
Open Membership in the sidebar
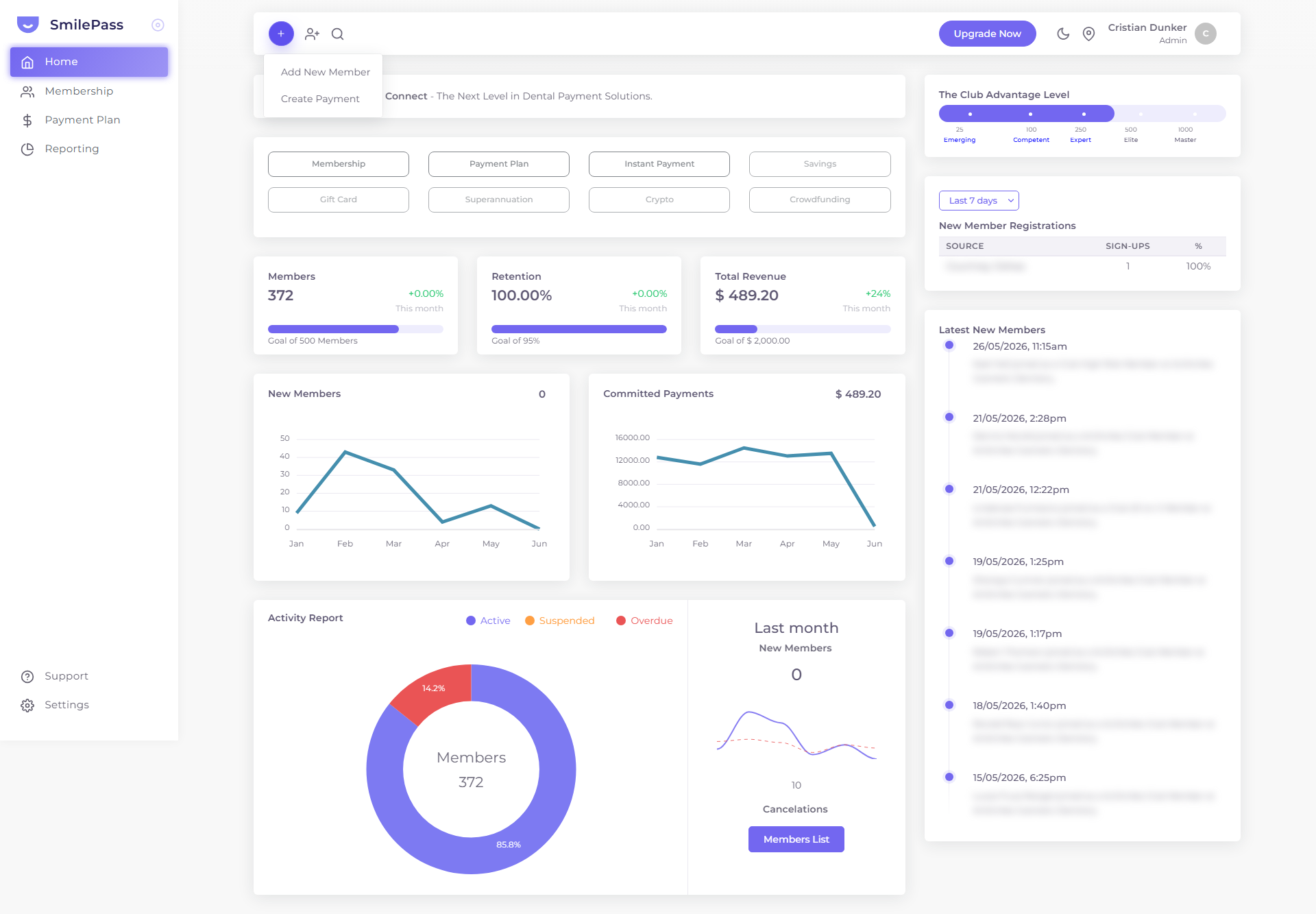coord(89,91)
